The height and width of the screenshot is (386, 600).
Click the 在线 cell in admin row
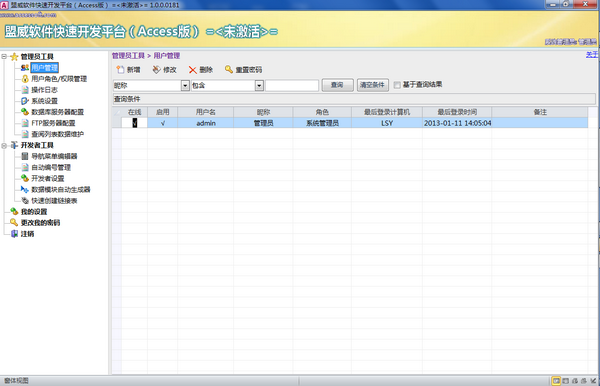tap(134, 123)
